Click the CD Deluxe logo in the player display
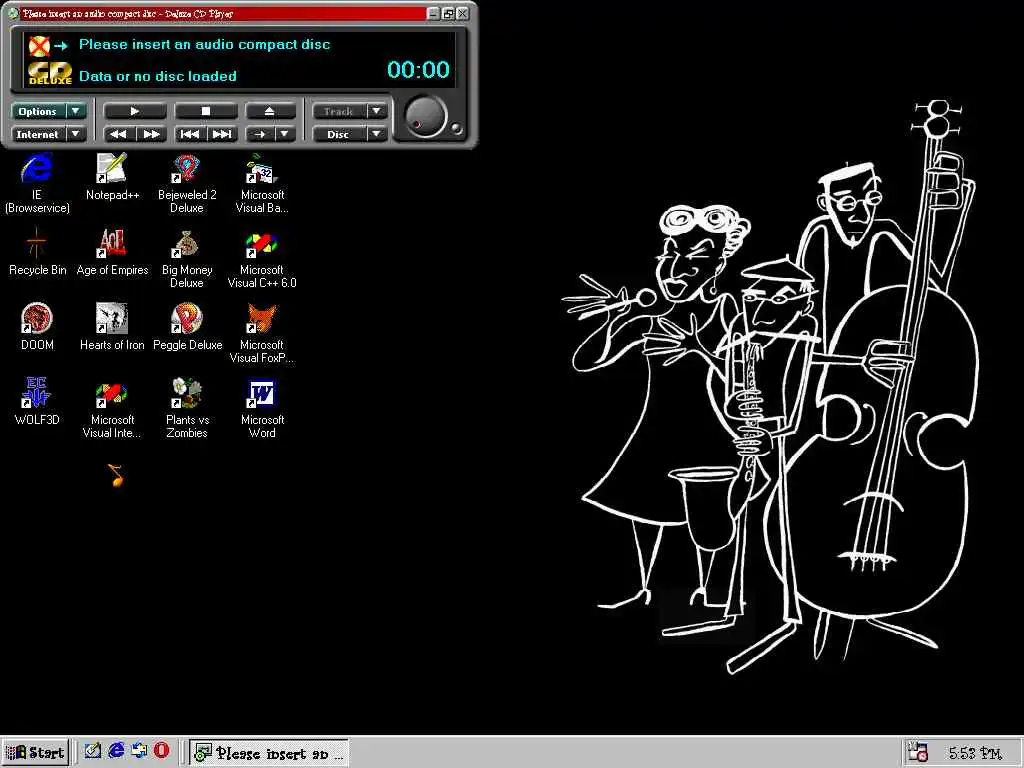The width and height of the screenshot is (1024, 768). [50, 73]
